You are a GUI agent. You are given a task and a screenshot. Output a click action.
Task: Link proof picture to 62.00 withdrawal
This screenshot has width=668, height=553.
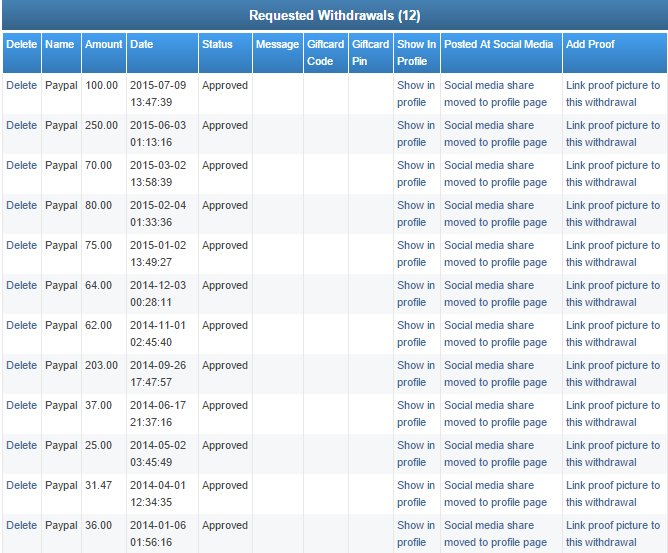613,334
